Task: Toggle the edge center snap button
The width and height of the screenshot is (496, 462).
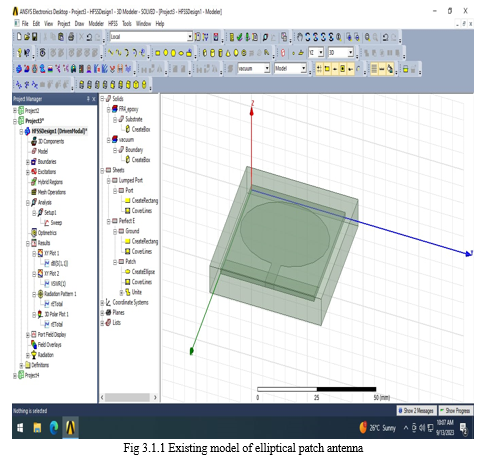Action: [x=335, y=69]
